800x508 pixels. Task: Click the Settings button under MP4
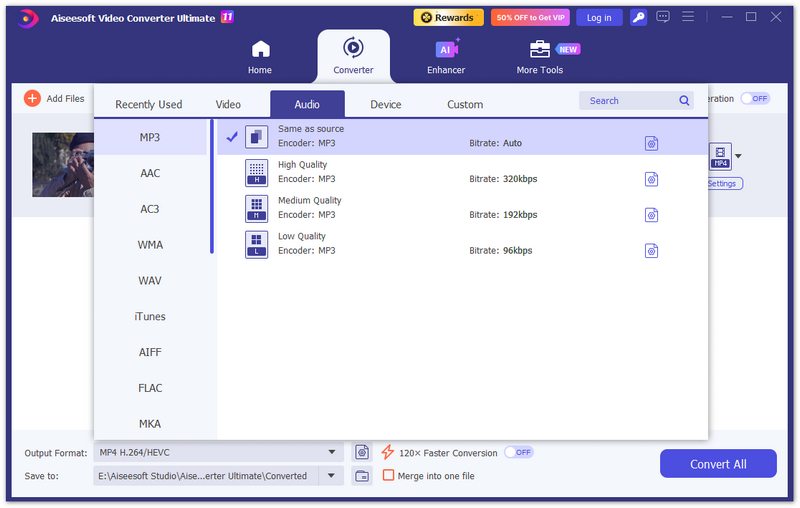coord(724,184)
